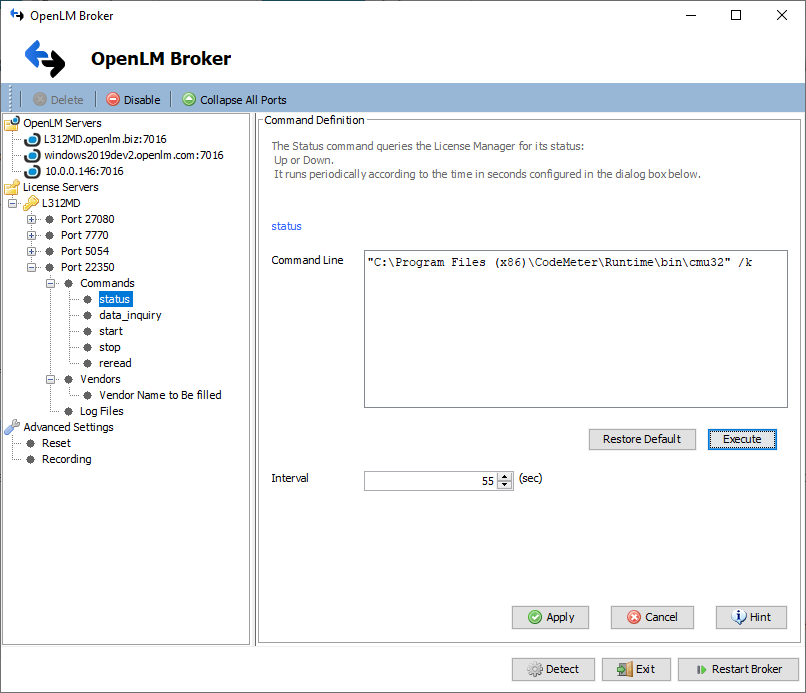Click the Collapse All Ports icon
This screenshot has height=693, width=806.
189,100
